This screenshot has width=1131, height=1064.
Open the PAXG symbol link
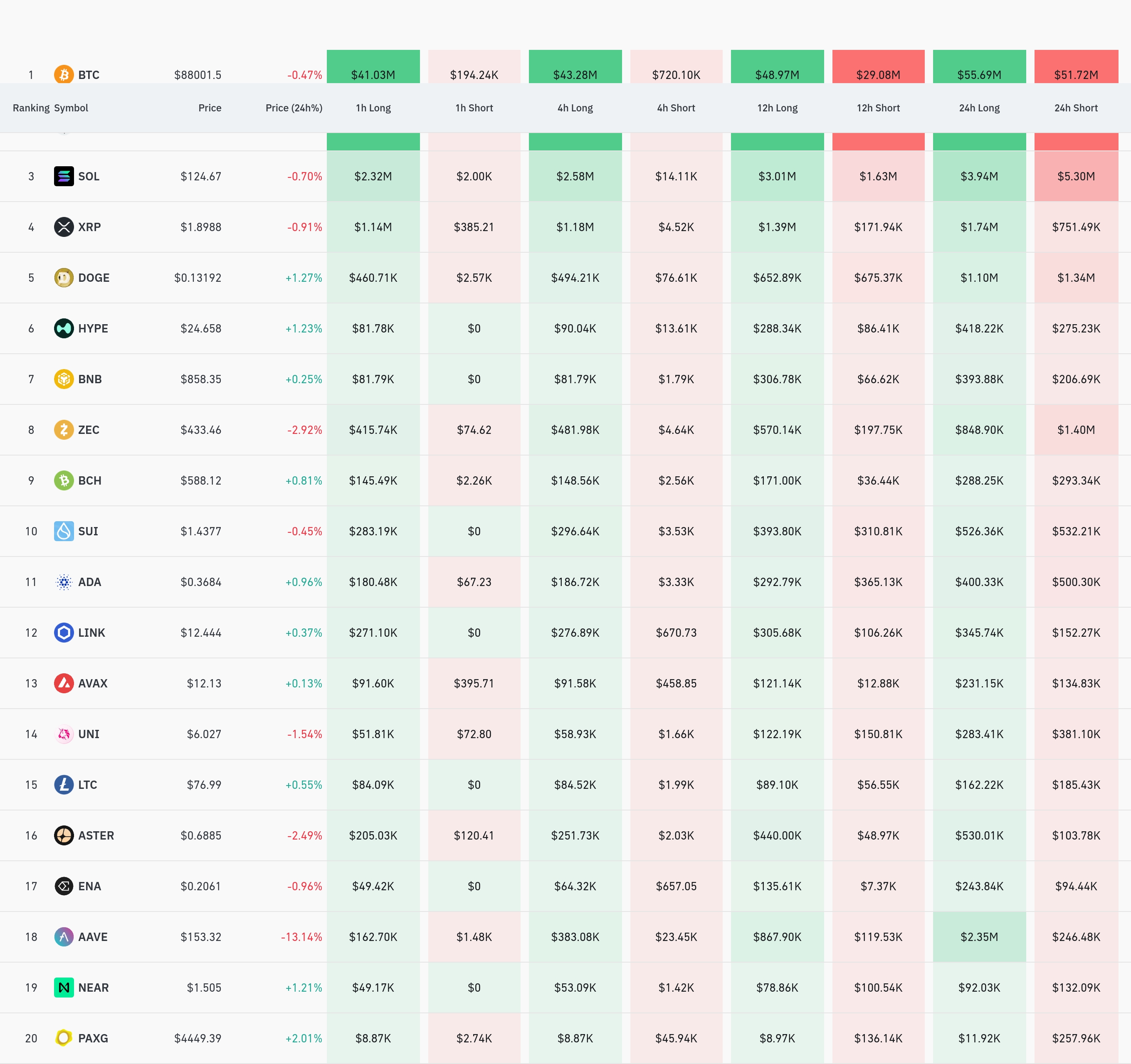(x=93, y=1038)
